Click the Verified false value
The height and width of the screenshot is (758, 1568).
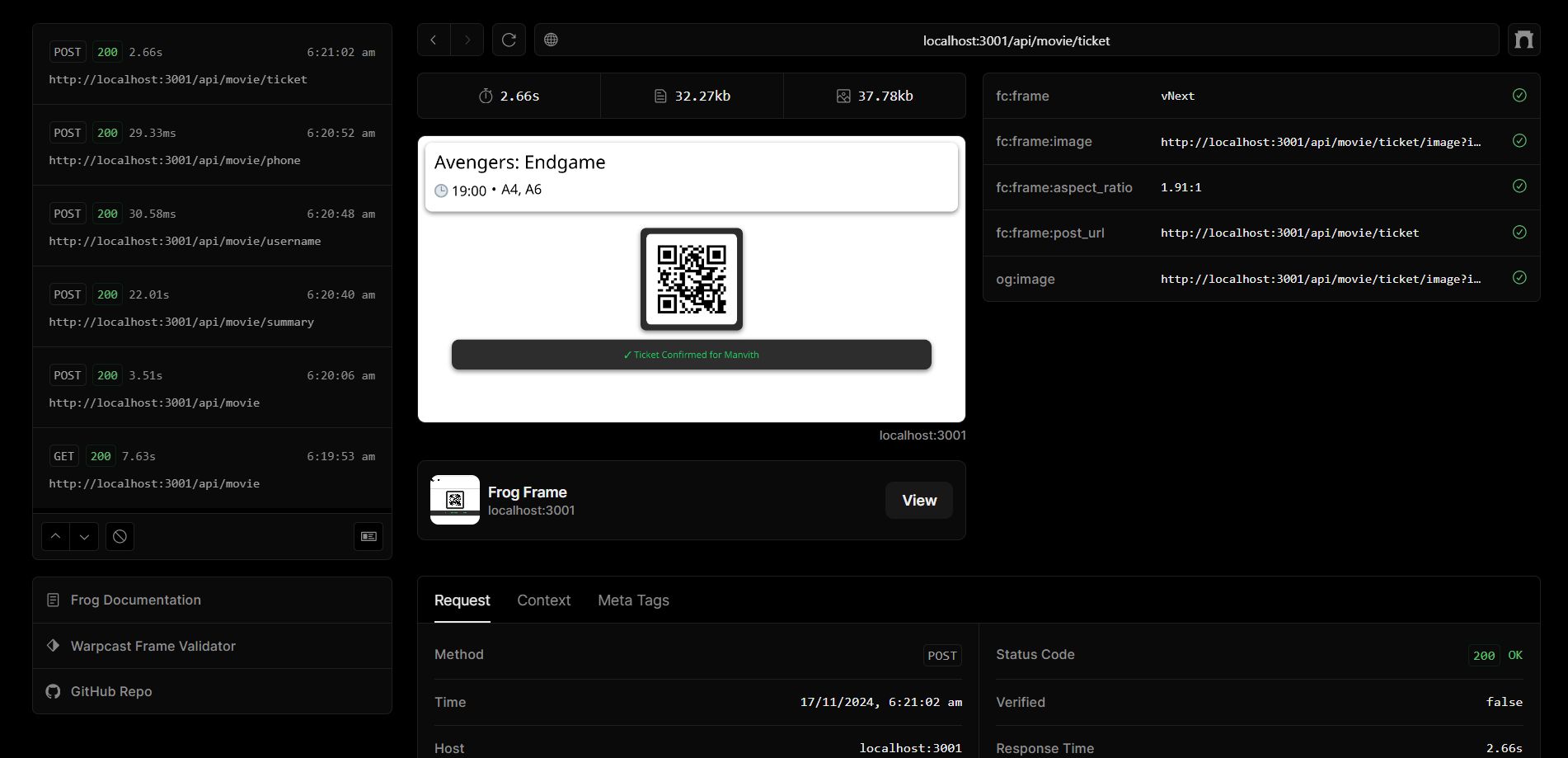point(1505,702)
